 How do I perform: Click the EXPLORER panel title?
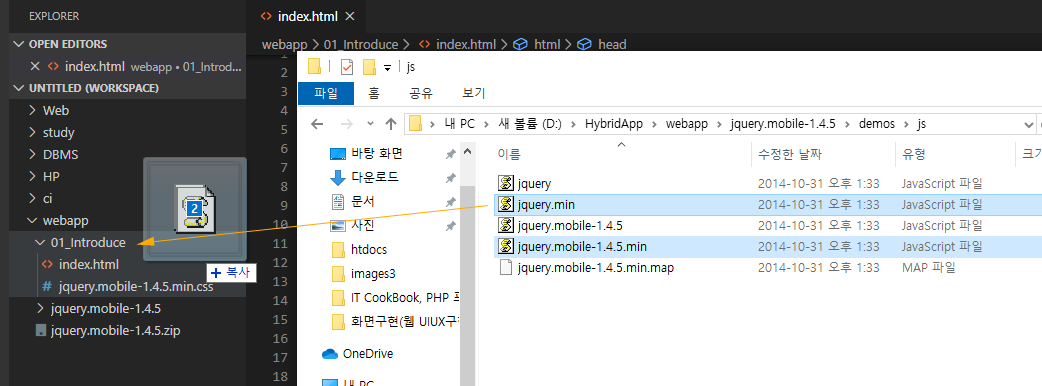[54, 16]
